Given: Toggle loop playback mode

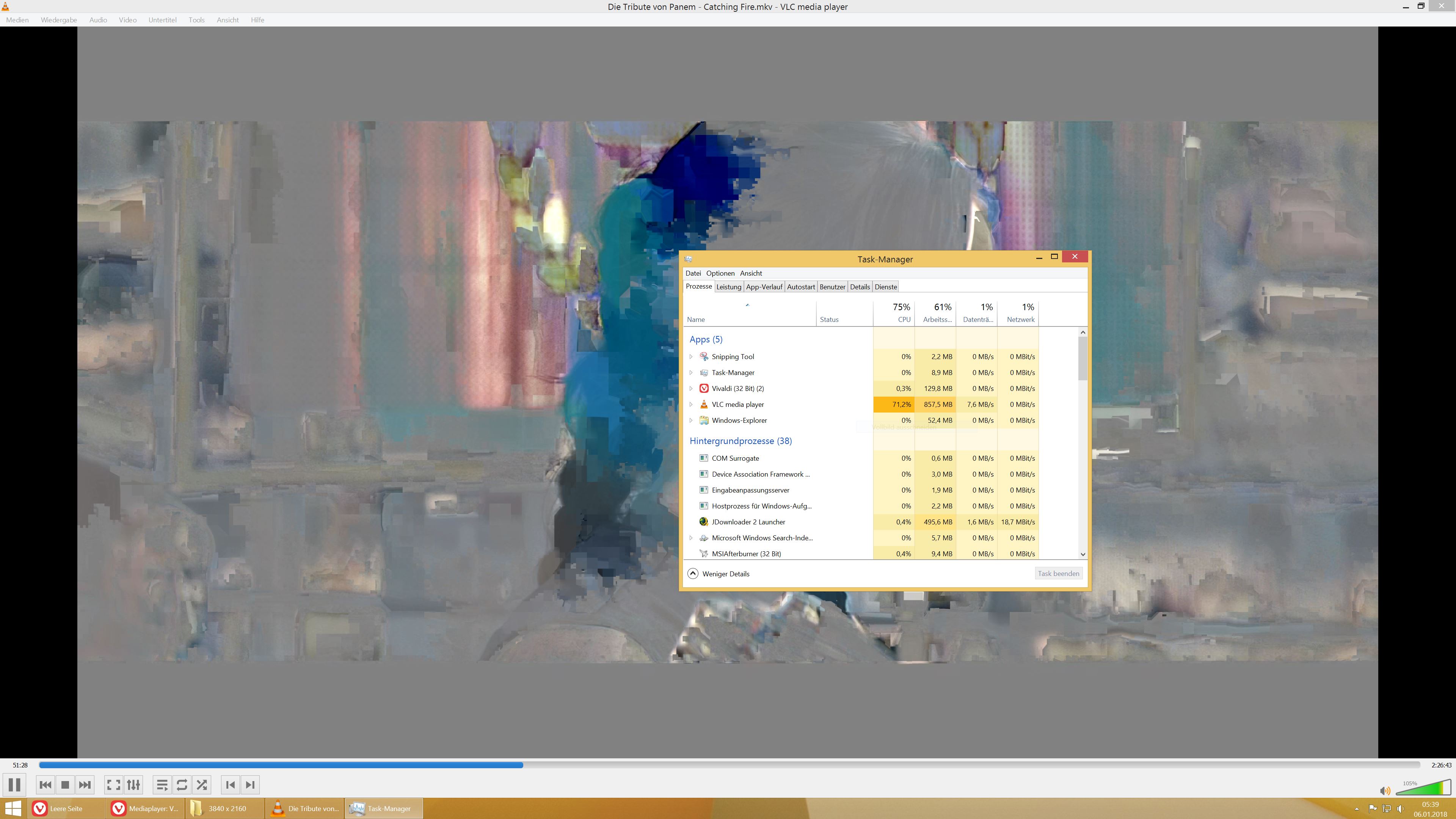Looking at the screenshot, I should point(182,784).
